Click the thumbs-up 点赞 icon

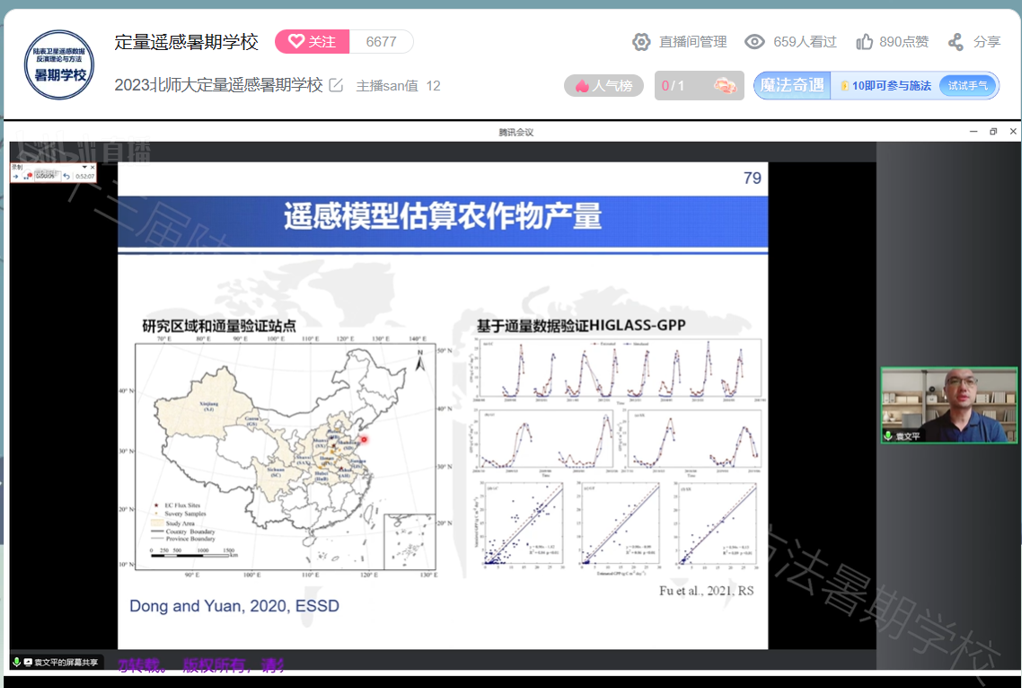865,42
